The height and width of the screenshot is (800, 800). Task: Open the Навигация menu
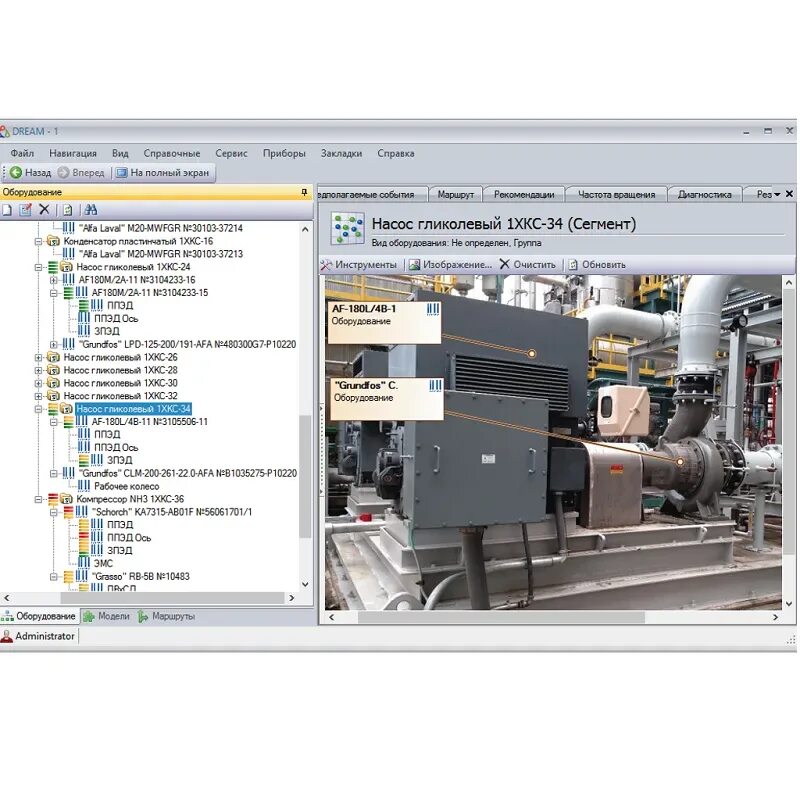(72, 154)
